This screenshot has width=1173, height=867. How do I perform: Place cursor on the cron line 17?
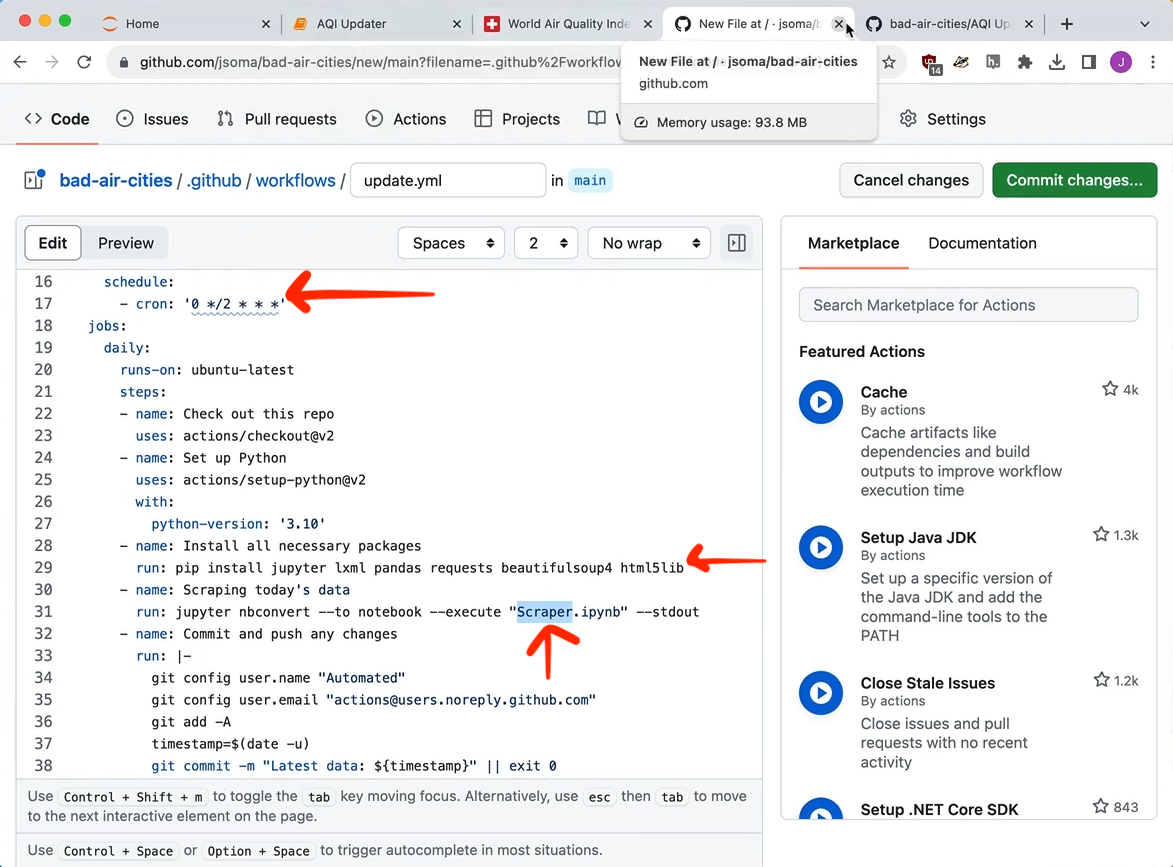point(202,304)
